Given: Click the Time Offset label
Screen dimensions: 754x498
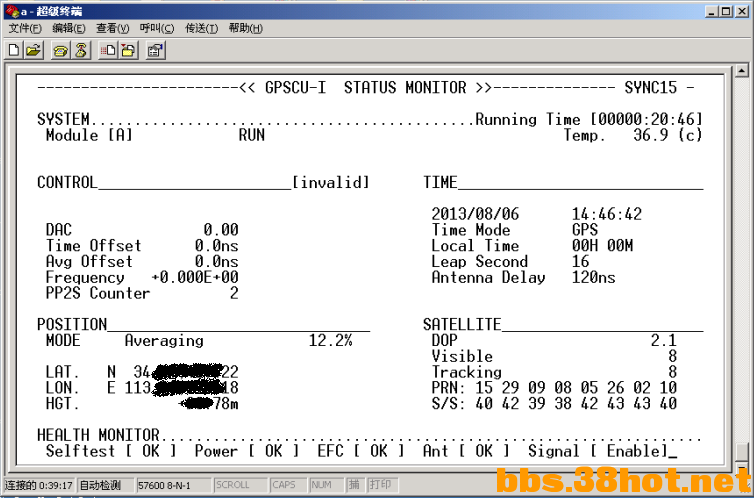Looking at the screenshot, I should click(93, 246).
